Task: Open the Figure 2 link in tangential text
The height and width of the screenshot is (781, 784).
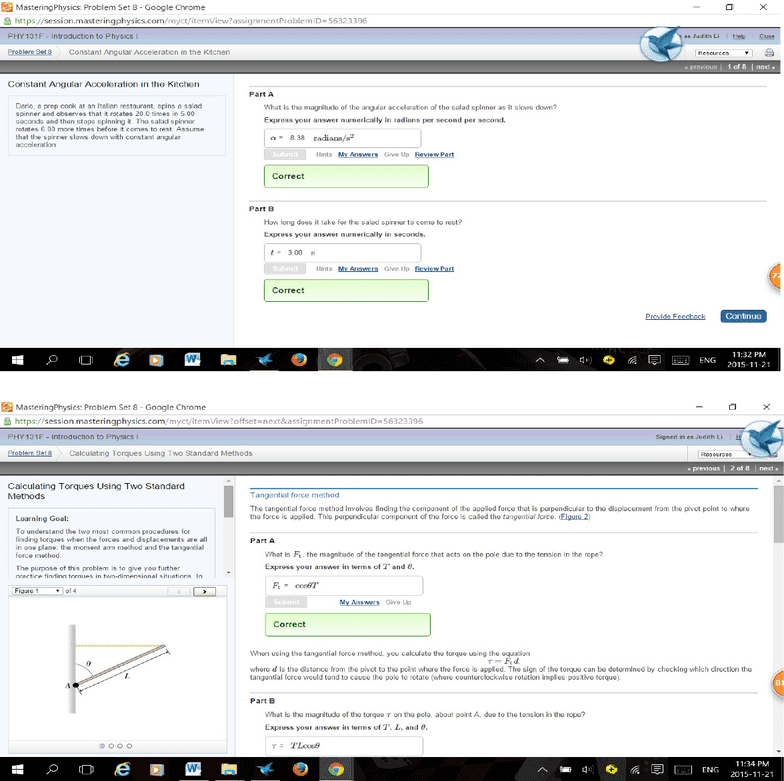Action: (x=574, y=516)
